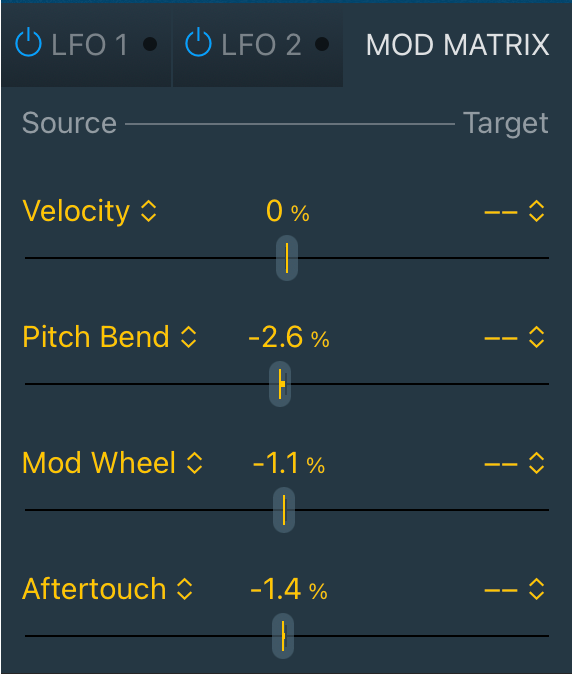Screen dimensions: 572x674
Task: Toggle LFO 1 power icon
Action: [28, 42]
